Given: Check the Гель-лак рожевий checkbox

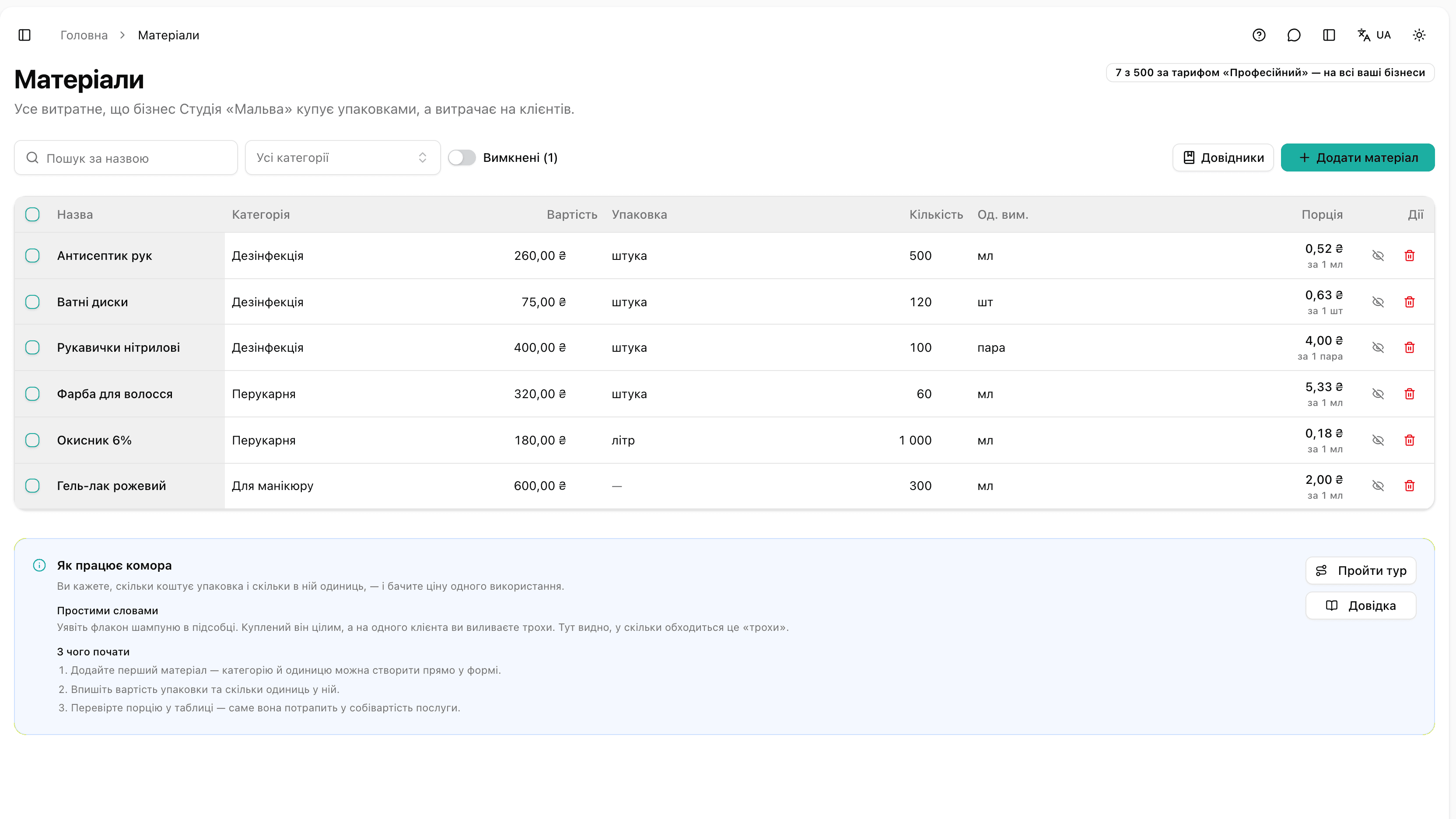Looking at the screenshot, I should pos(32,486).
